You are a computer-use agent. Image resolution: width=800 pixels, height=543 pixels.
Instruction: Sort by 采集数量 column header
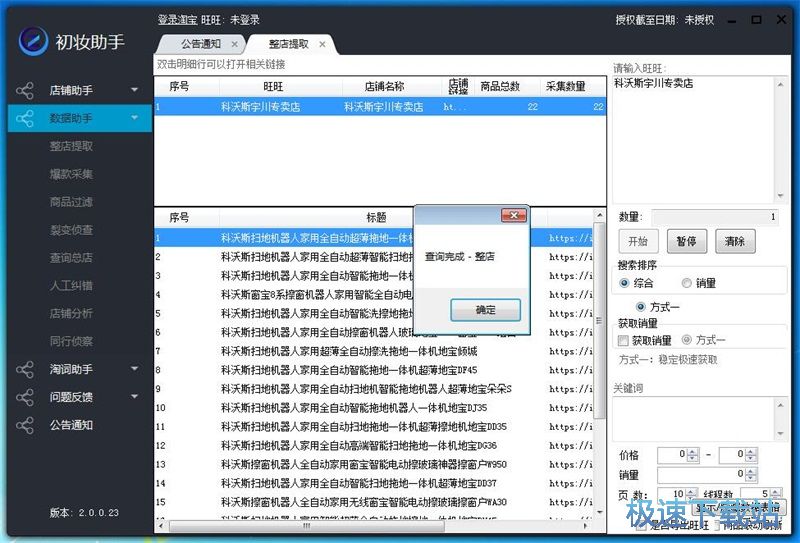[x=565, y=86]
